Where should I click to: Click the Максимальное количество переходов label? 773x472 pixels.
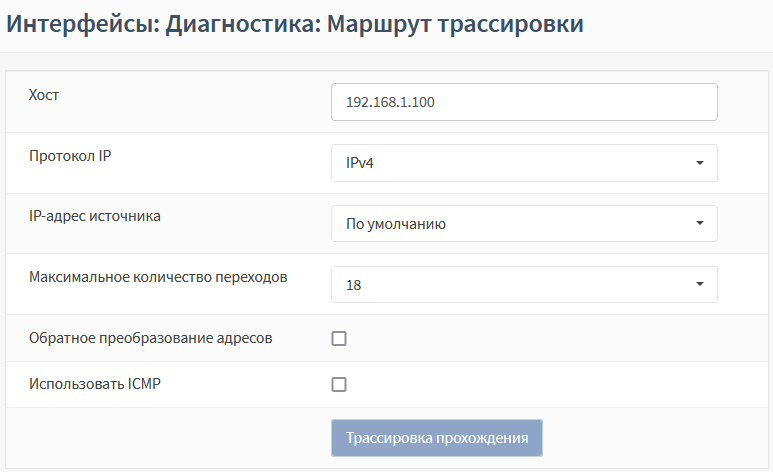(x=158, y=277)
